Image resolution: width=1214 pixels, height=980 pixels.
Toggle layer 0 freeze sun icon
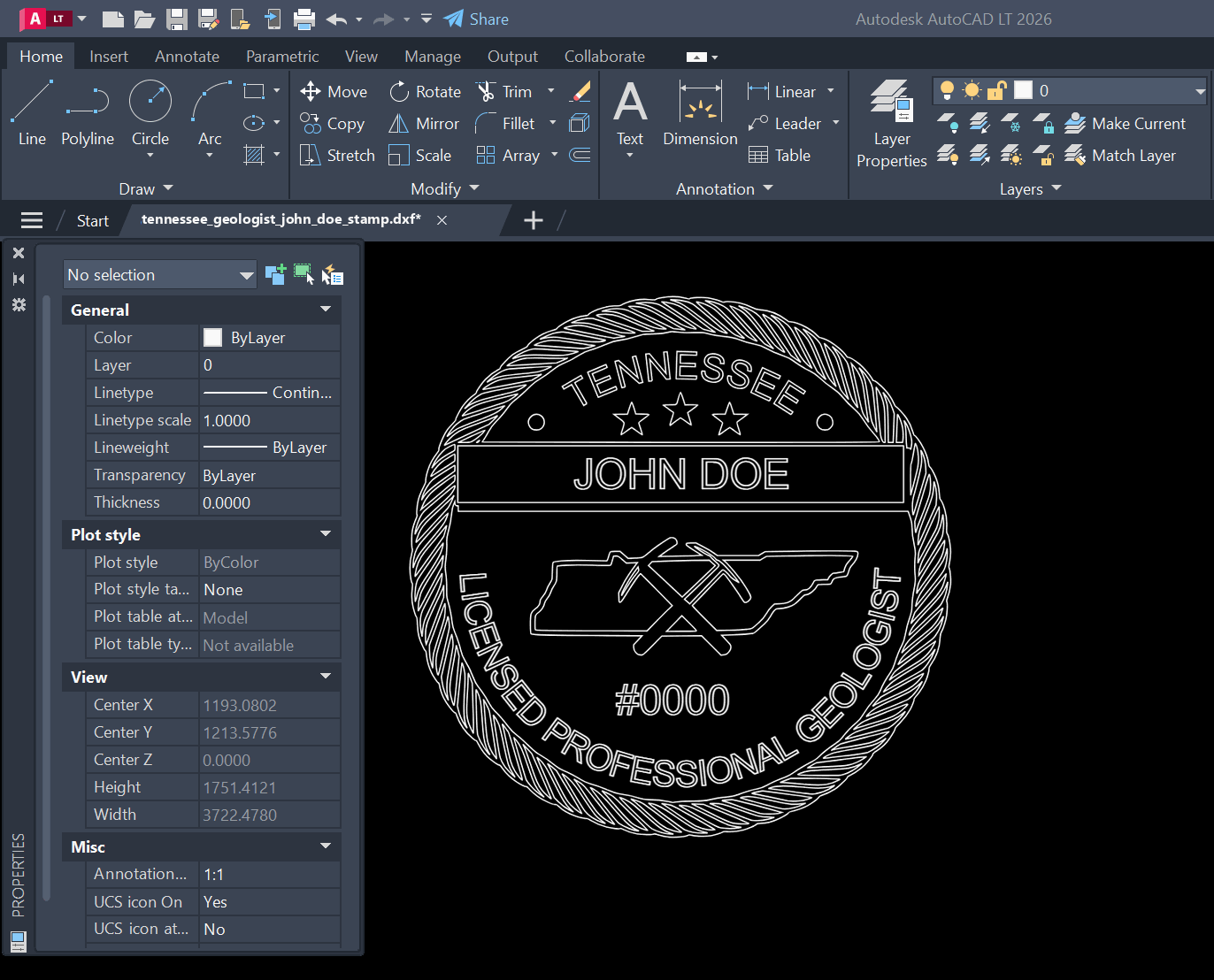point(972,90)
